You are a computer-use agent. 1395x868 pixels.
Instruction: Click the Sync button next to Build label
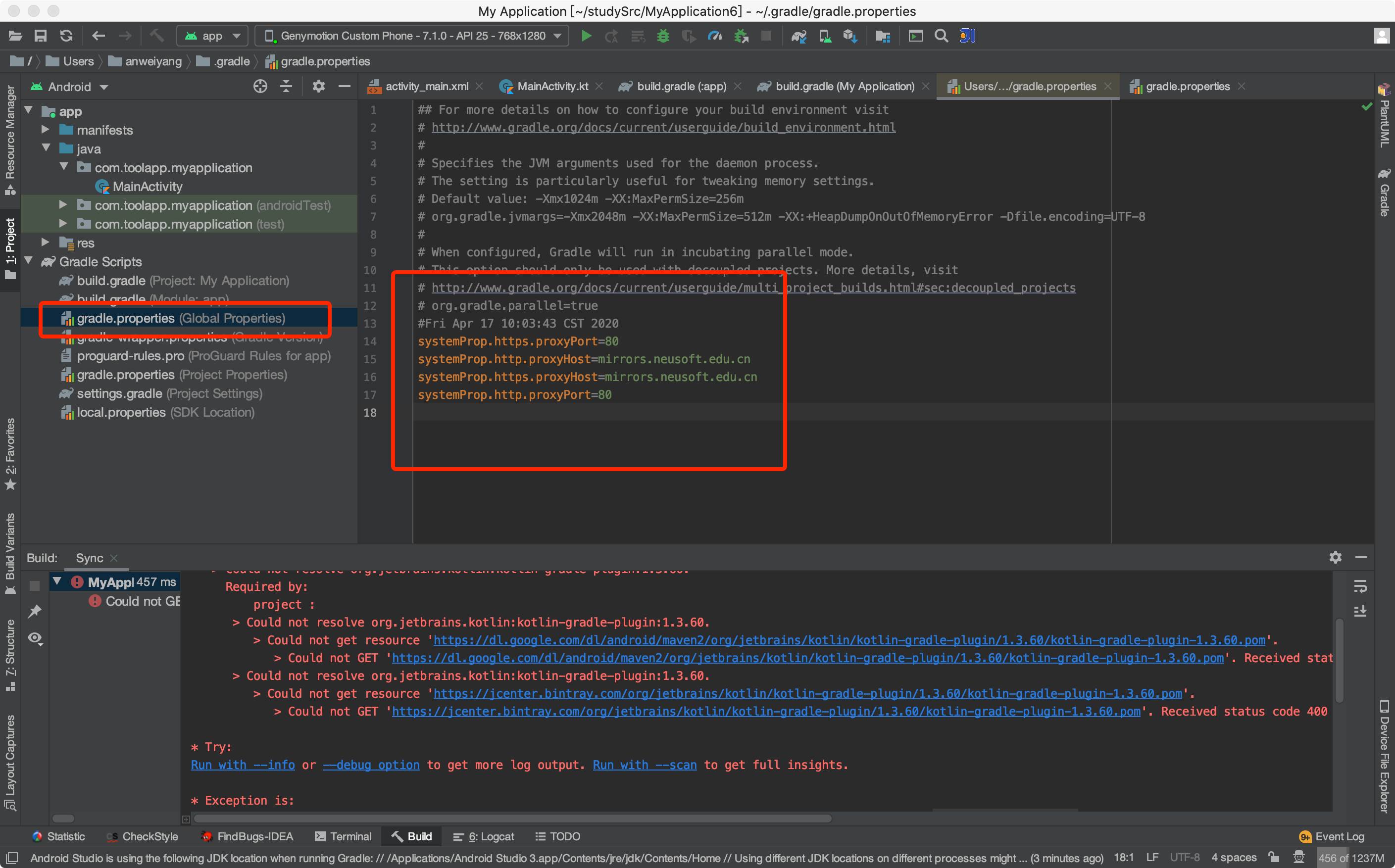89,557
